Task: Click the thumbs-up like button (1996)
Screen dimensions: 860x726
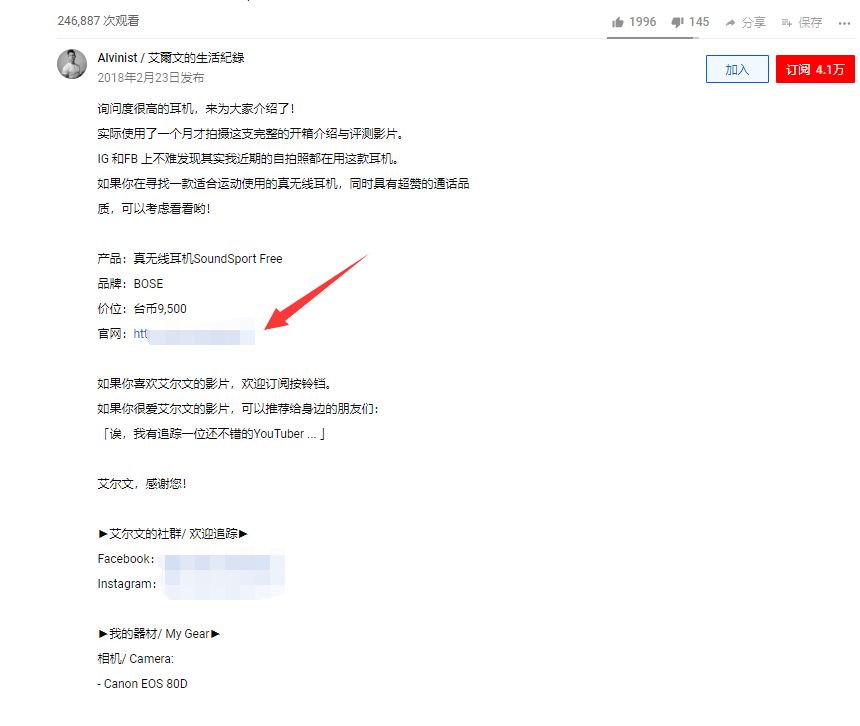Action: pyautogui.click(x=633, y=22)
